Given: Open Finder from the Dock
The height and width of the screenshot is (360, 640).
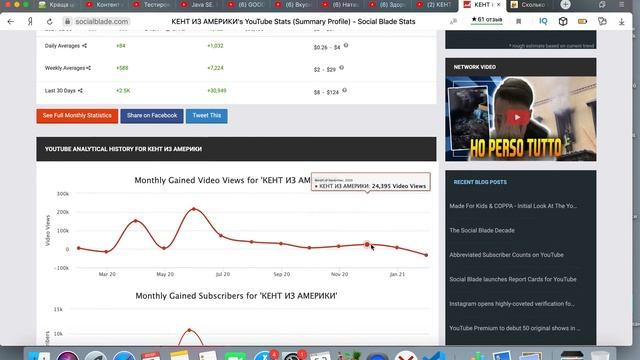Looking at the screenshot, I should click(x=40, y=356).
